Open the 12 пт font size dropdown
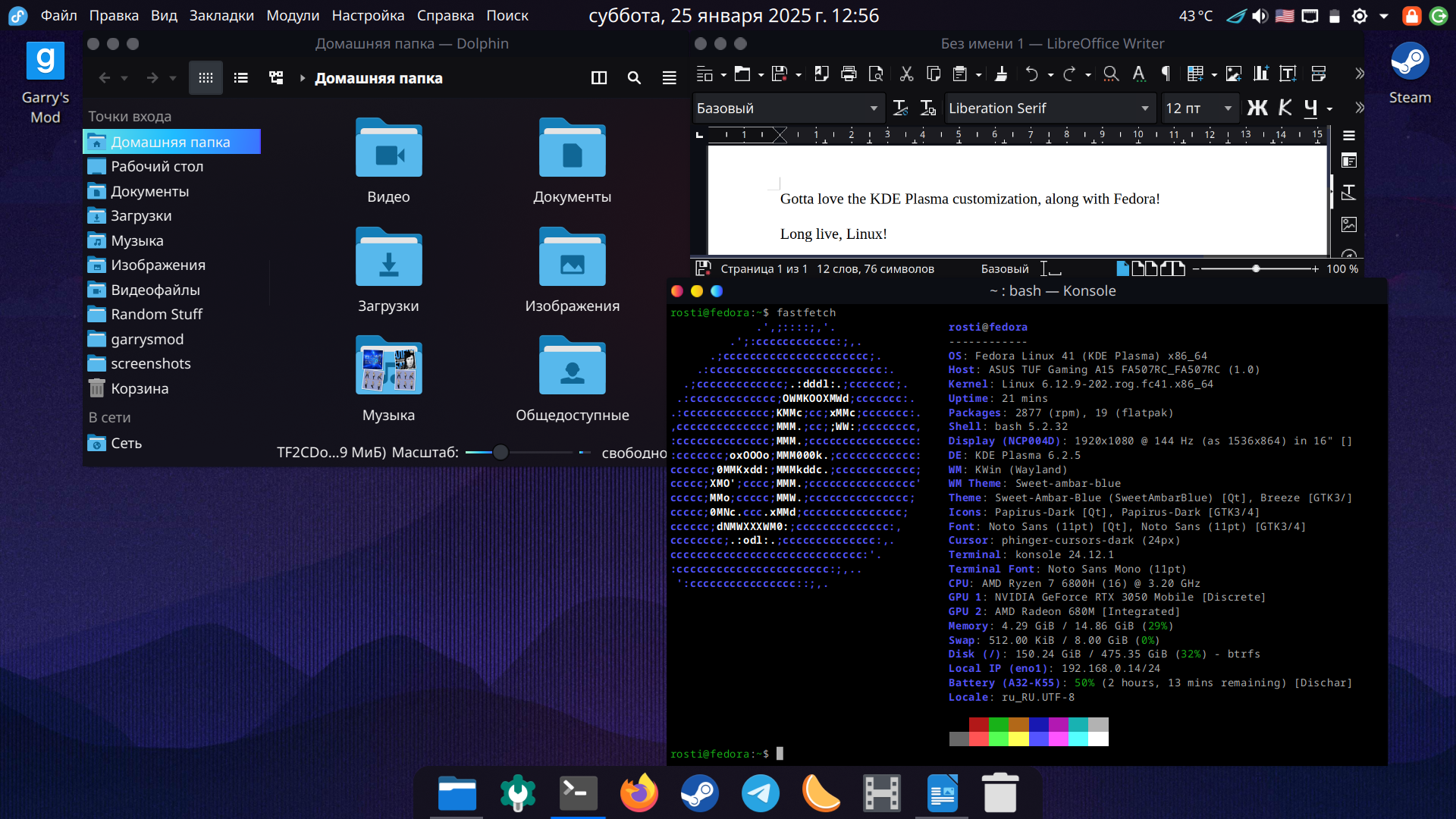 pos(1228,108)
